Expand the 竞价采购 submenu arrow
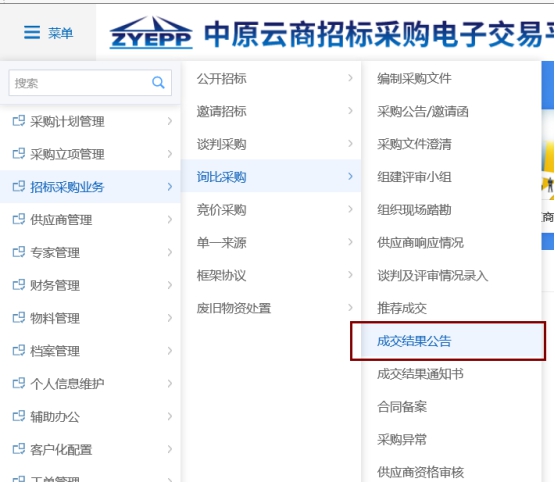 pyautogui.click(x=350, y=209)
